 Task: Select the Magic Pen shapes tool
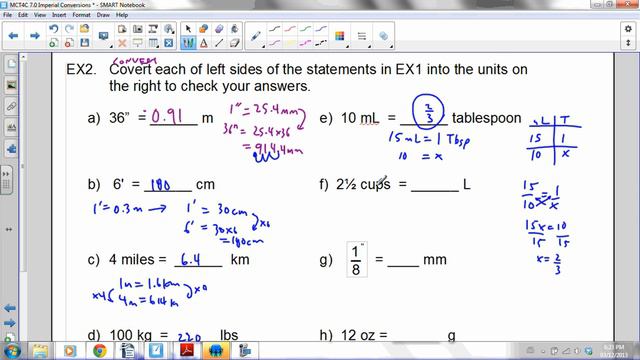203,29
